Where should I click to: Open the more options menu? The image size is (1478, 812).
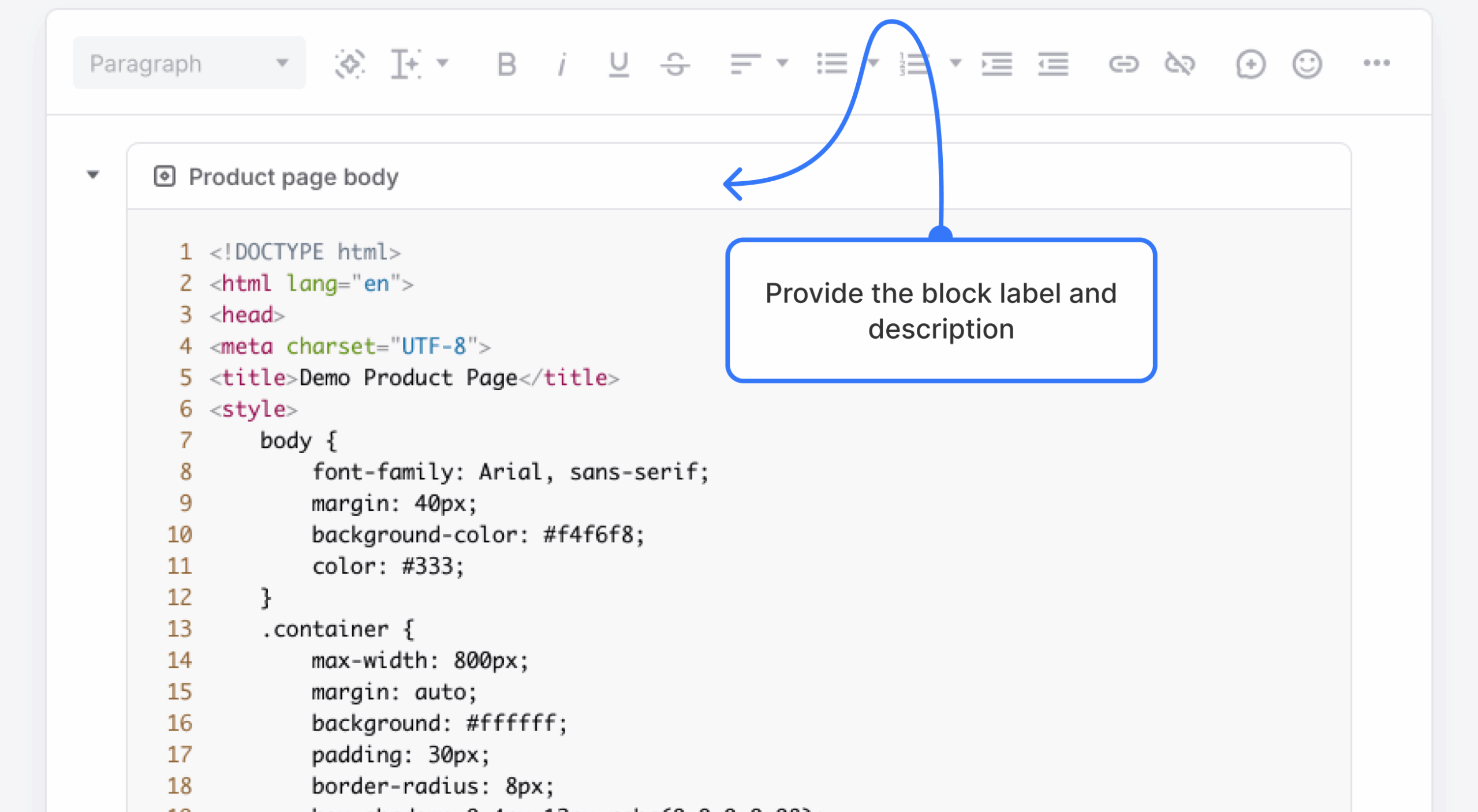coord(1377,63)
